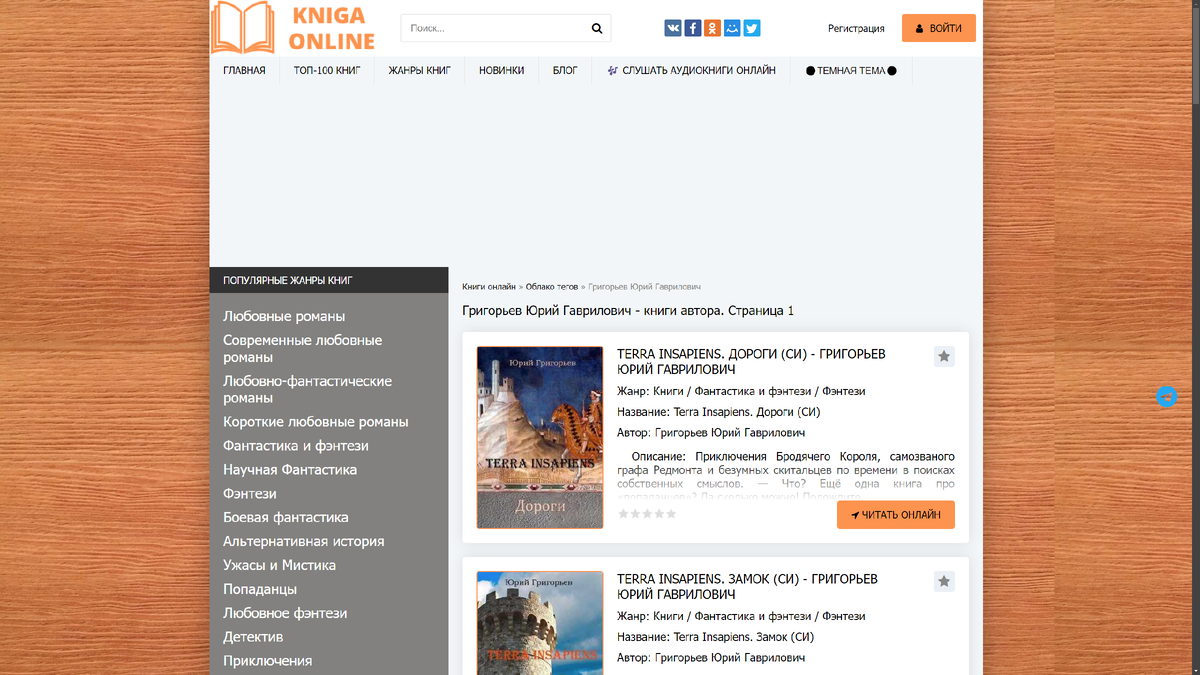This screenshot has height=675, width=1200.
Task: Share via Moi Mir smiley icon
Action: tap(732, 28)
